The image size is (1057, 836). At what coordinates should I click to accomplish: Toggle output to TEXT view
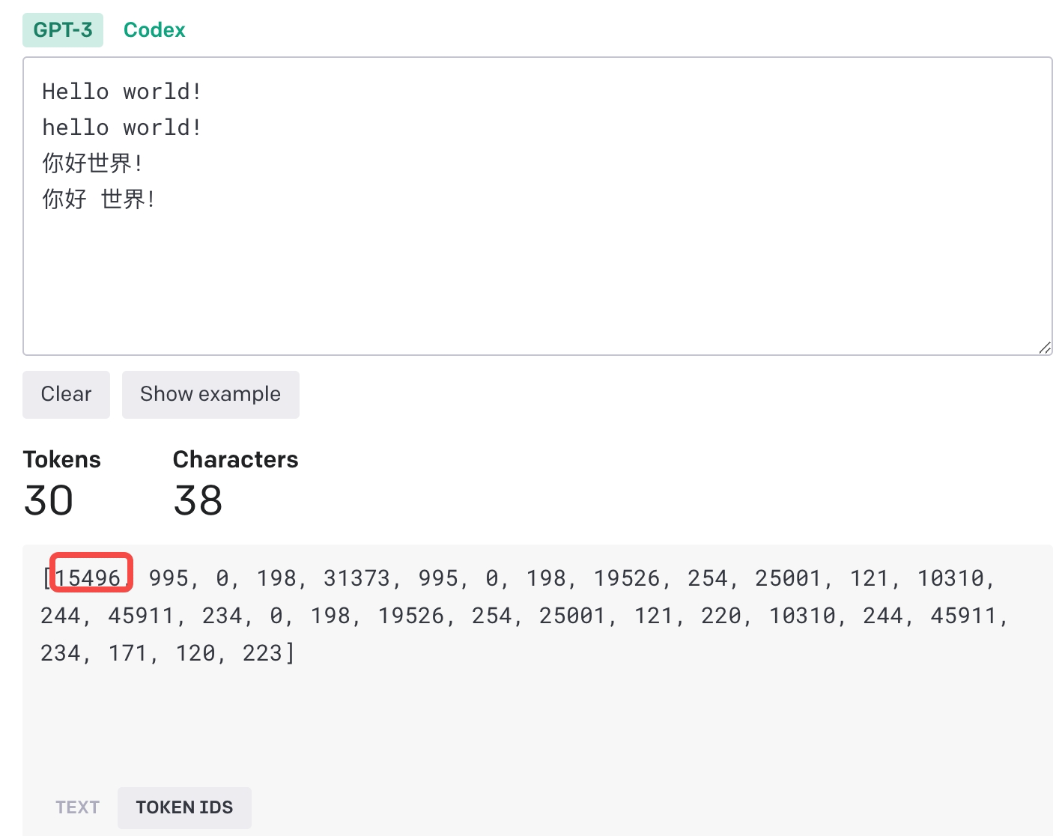pyautogui.click(x=77, y=807)
